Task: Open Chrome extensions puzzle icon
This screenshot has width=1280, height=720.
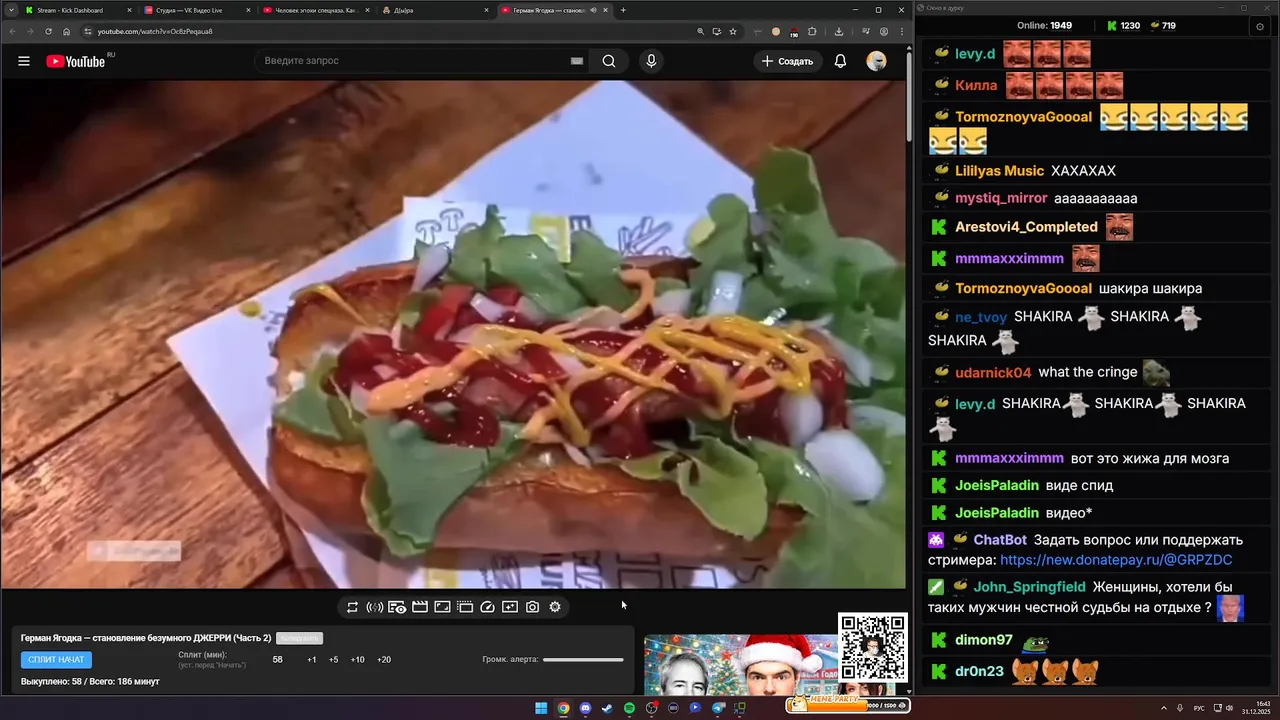Action: point(812,31)
